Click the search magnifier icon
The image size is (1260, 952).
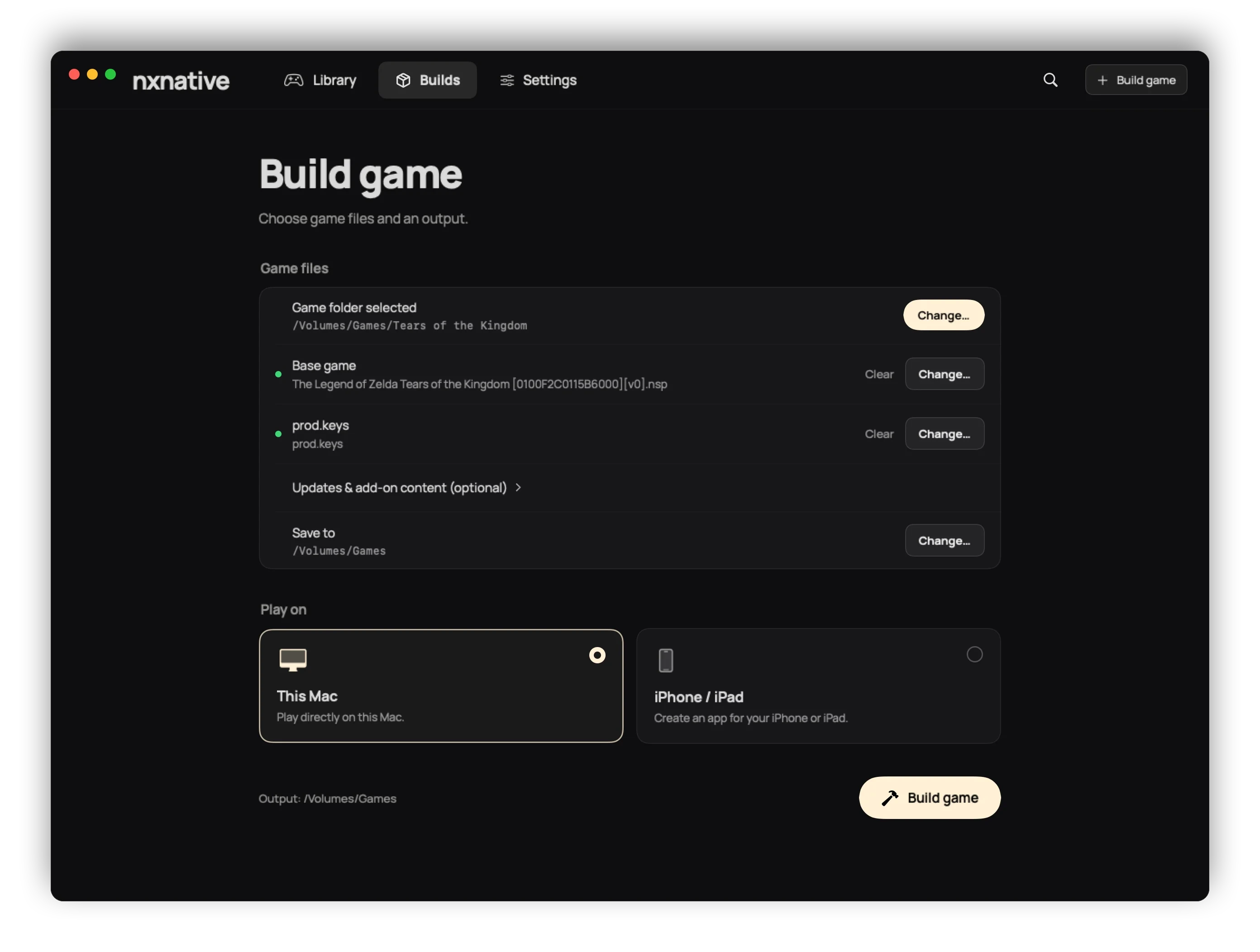pos(1050,80)
